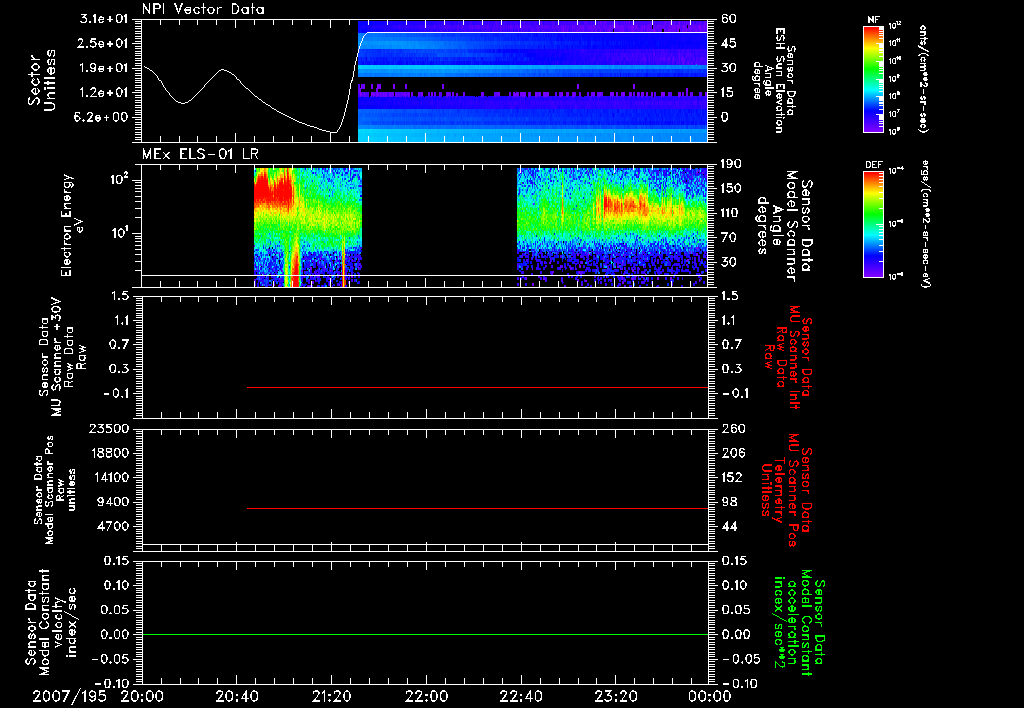
Task: Click the red line in MU Scanner raw panel
Action: [477, 387]
